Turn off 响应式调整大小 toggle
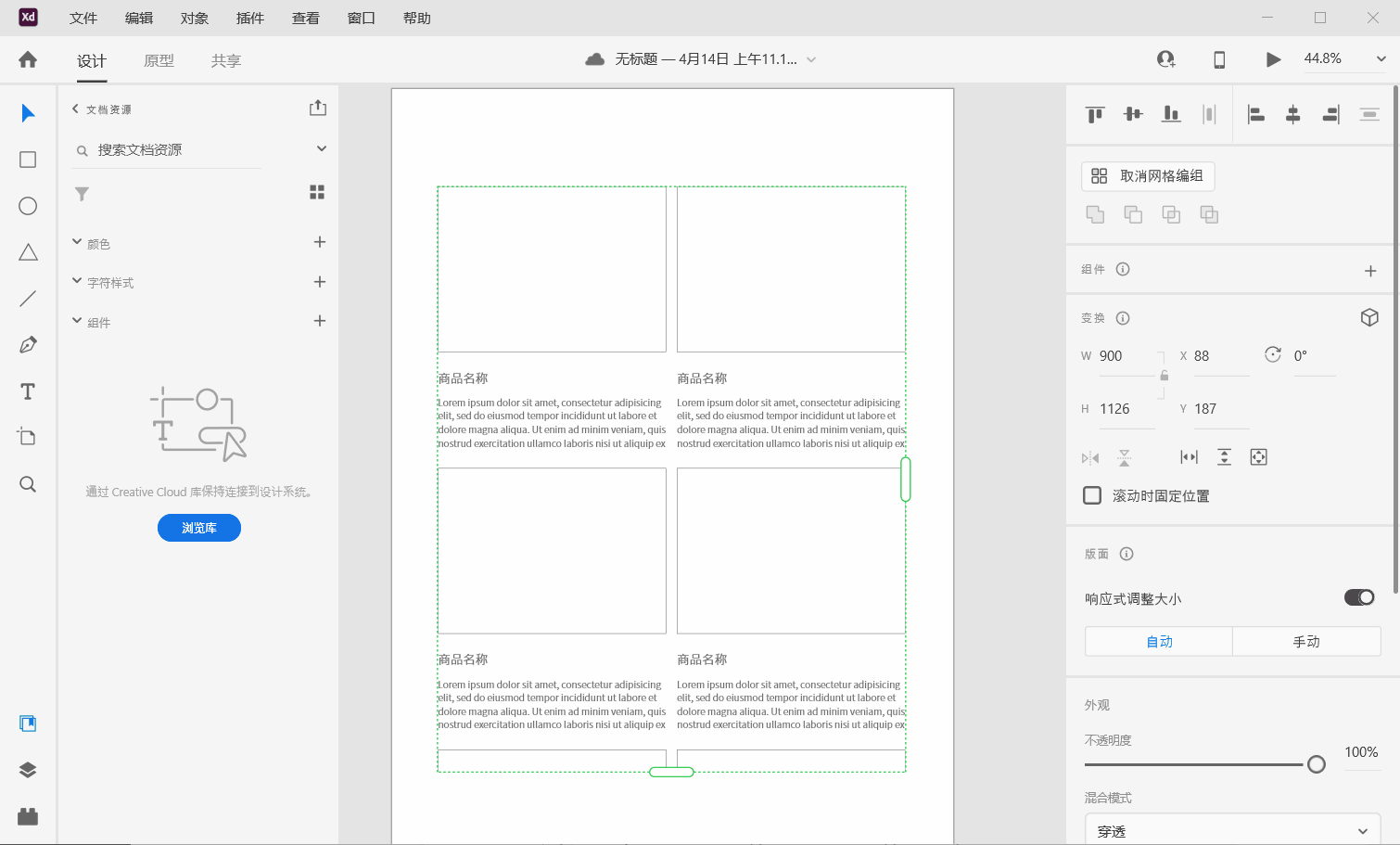The image size is (1400, 845). (1358, 597)
